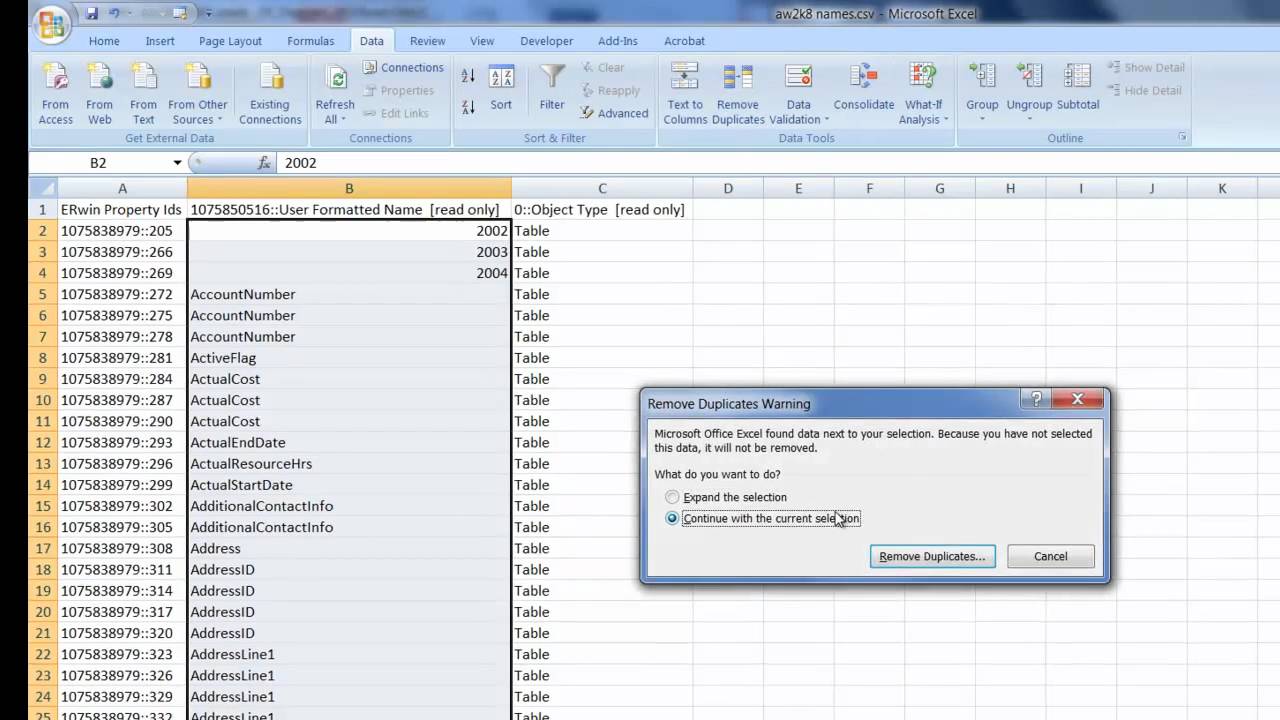The width and height of the screenshot is (1280, 720).
Task: Open the View tab
Action: (482, 41)
